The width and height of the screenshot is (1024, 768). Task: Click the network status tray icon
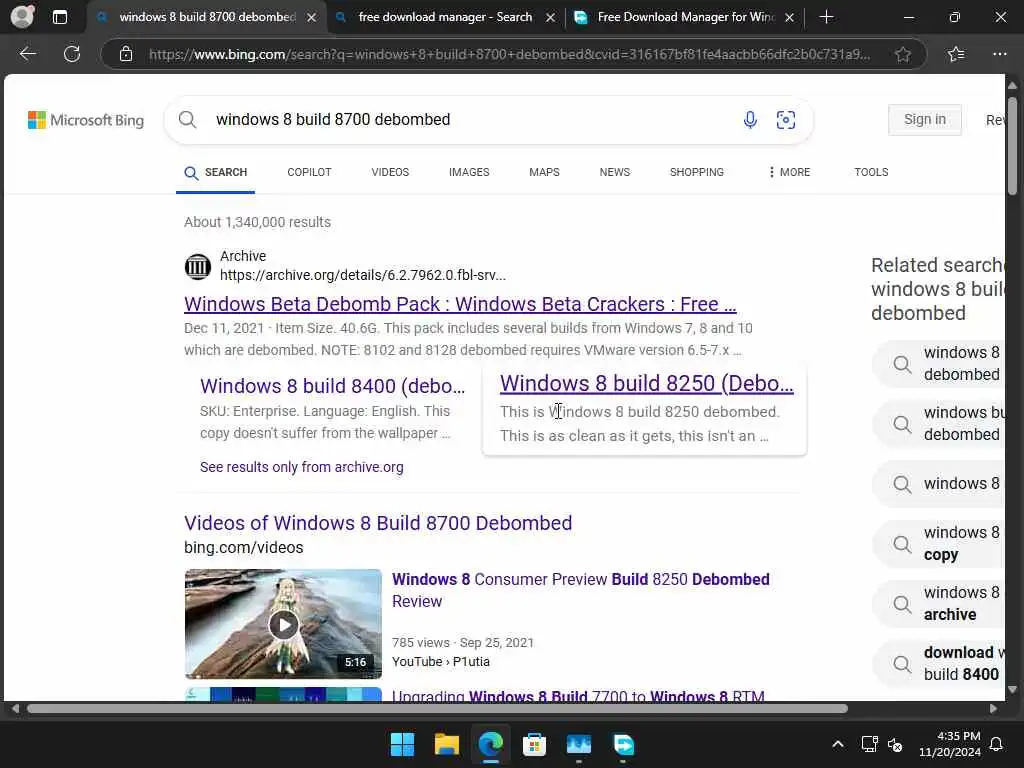click(869, 744)
